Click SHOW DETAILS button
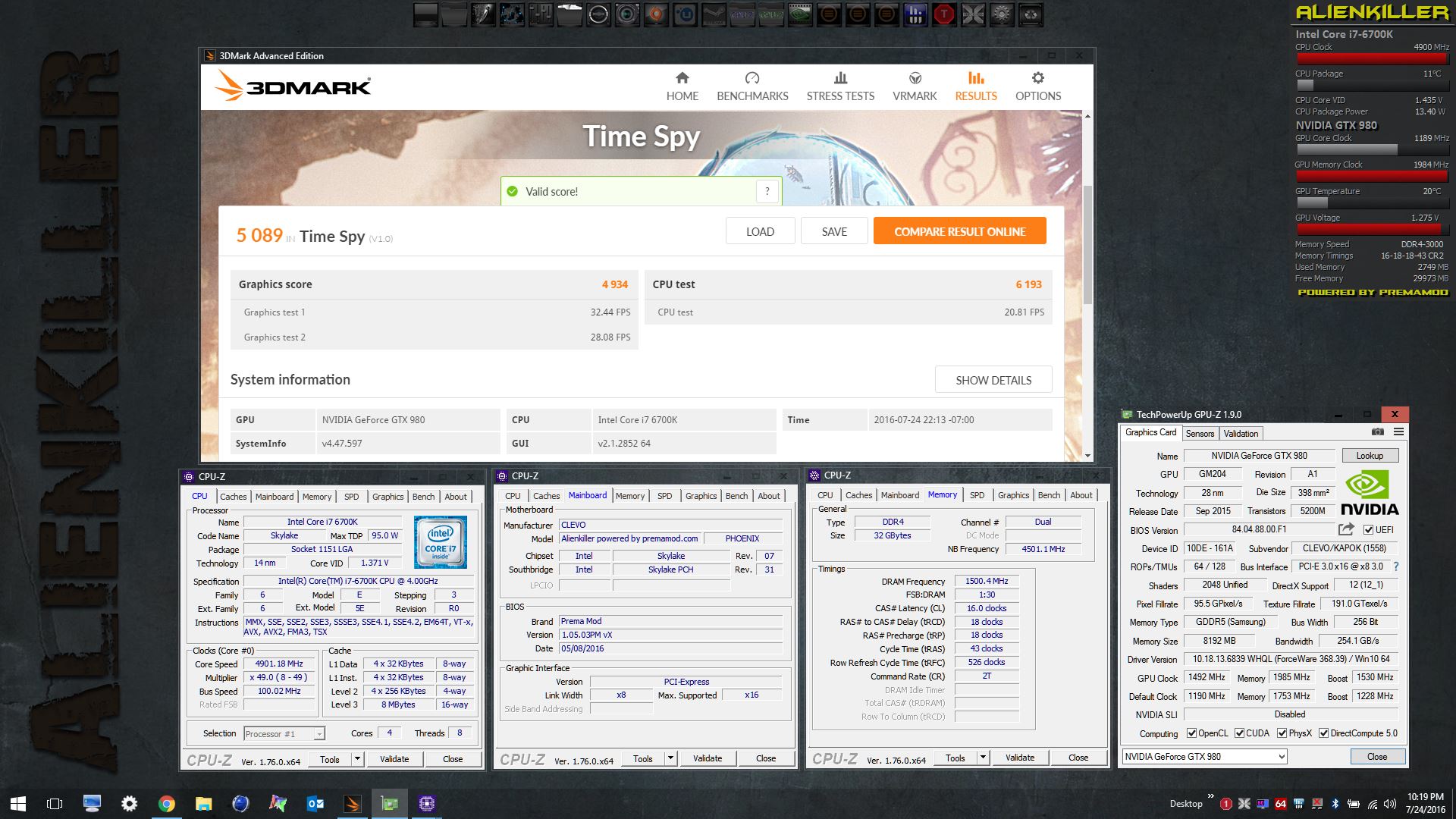1456x819 pixels. click(993, 380)
